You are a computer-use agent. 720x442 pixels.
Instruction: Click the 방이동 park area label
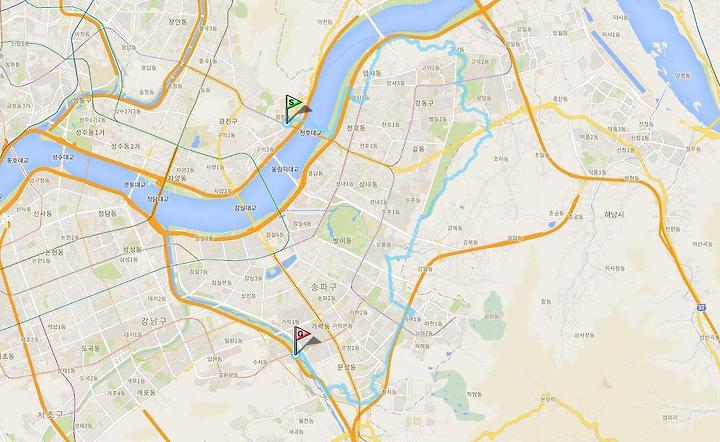point(344,239)
